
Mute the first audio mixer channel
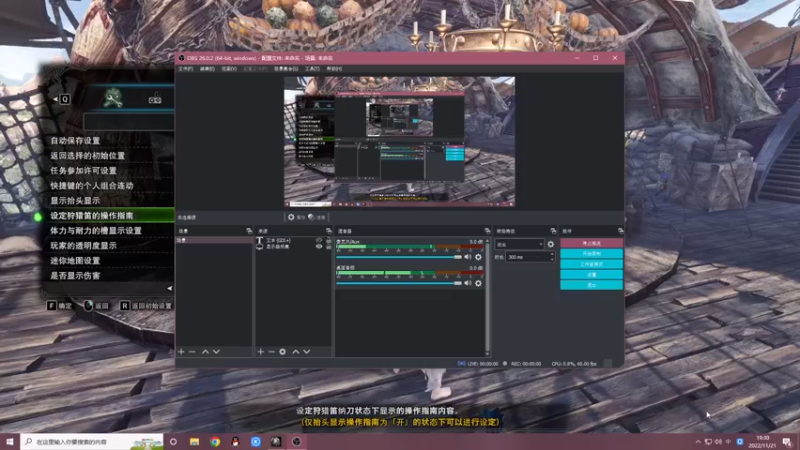click(x=468, y=257)
